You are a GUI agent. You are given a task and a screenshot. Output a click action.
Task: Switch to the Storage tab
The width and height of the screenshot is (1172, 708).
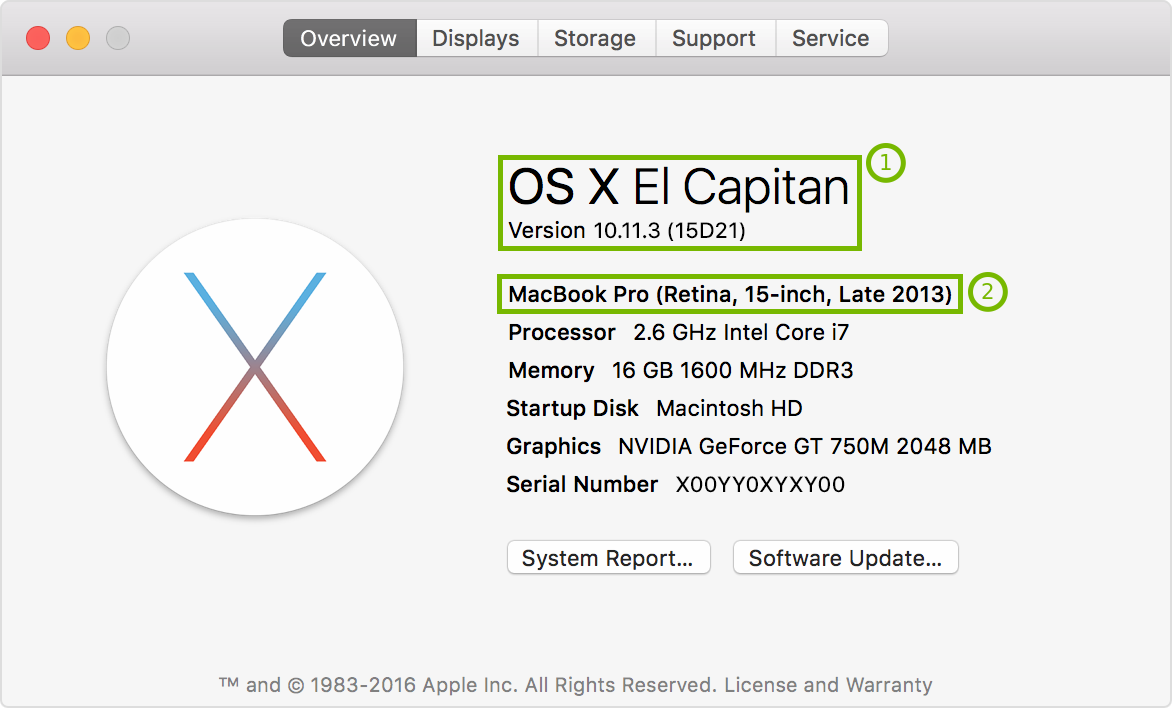coord(595,38)
